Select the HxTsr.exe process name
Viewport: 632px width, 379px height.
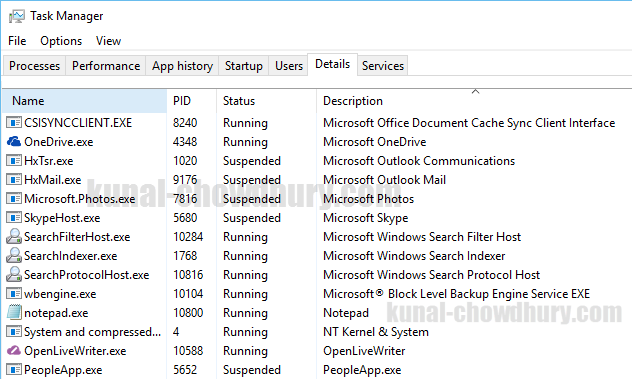pyautogui.click(x=48, y=161)
